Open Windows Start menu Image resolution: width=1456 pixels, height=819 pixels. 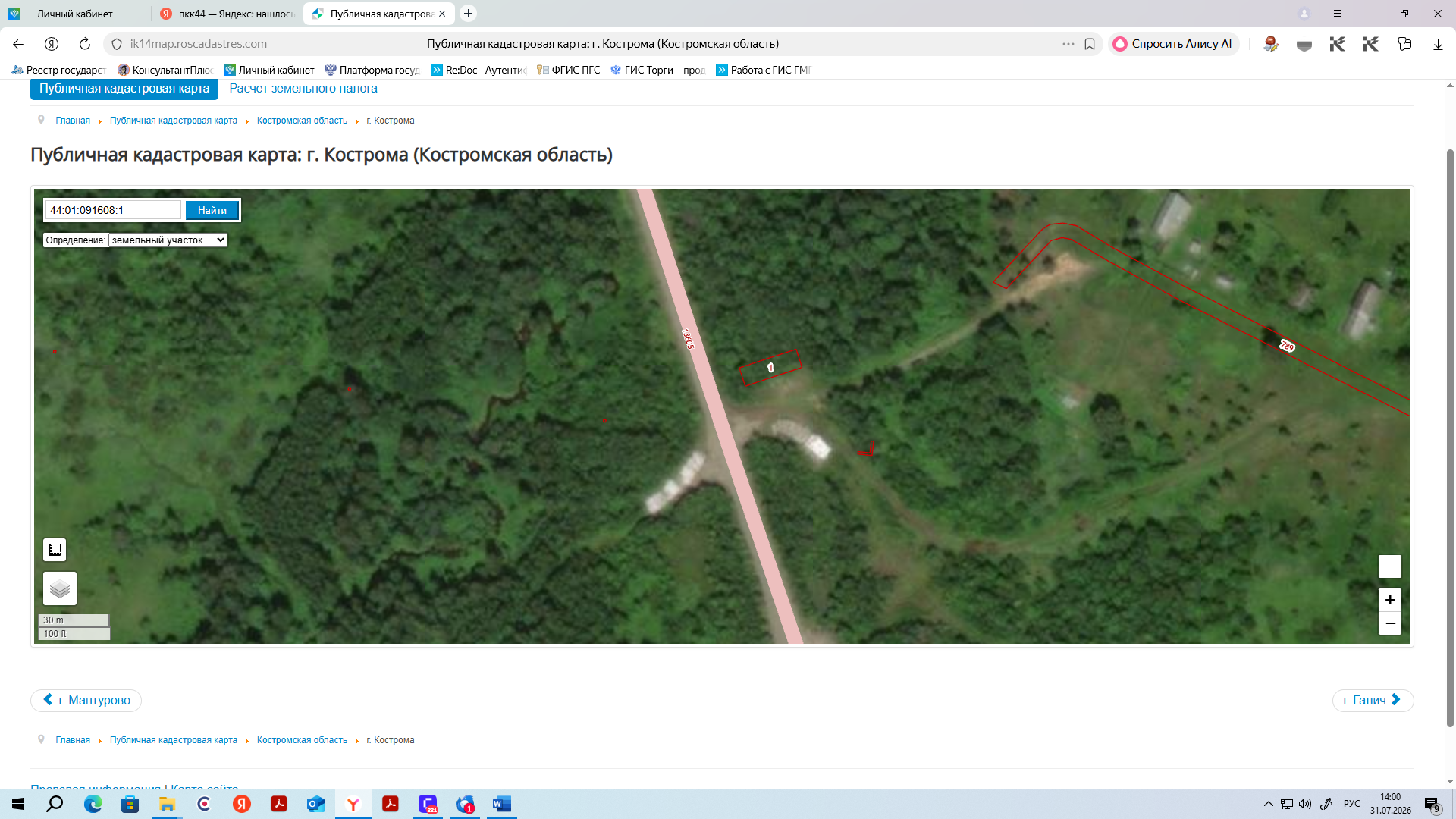[18, 804]
